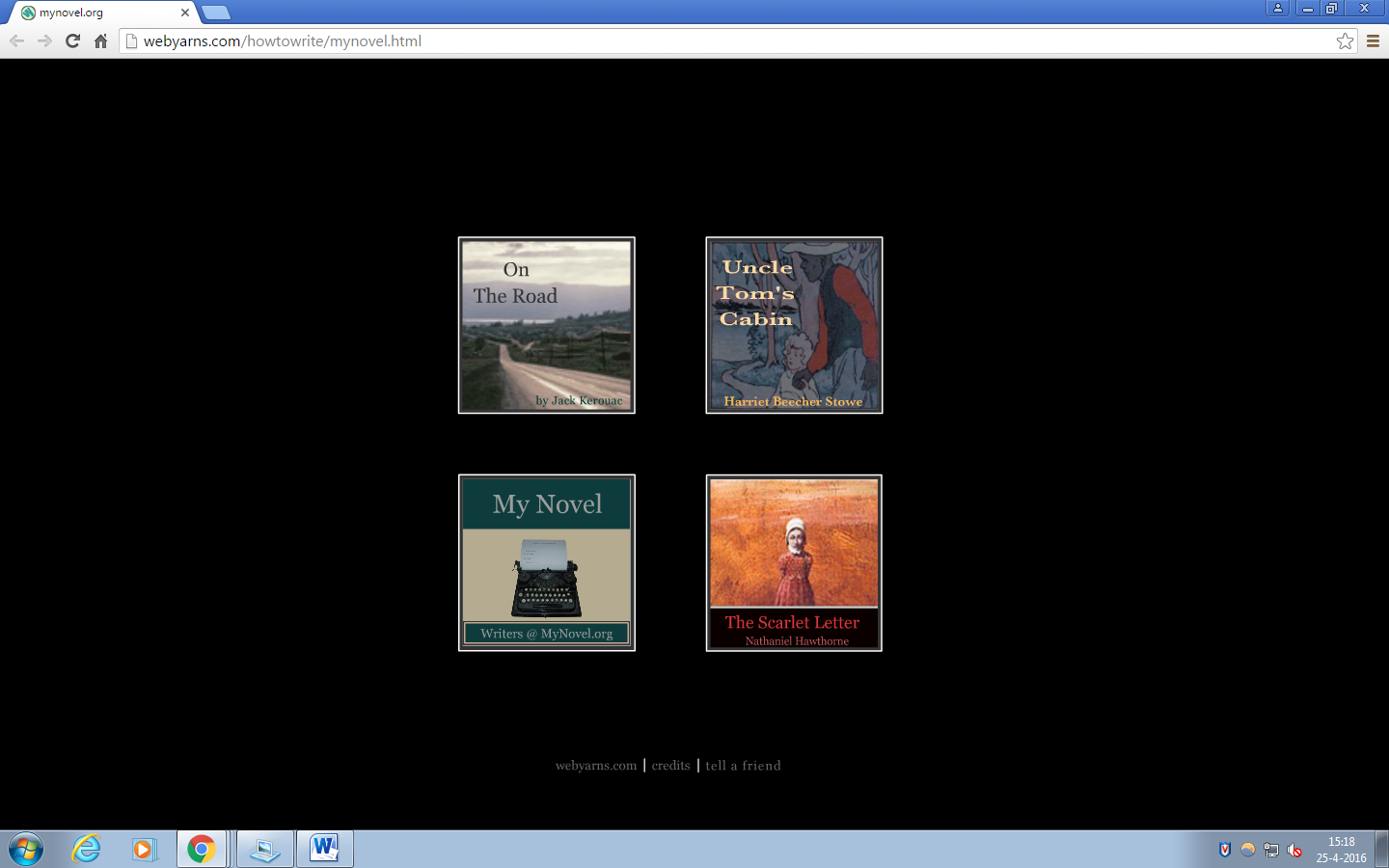Open the On The Road book cover
Viewport: 1389px width, 868px height.
pyautogui.click(x=546, y=325)
